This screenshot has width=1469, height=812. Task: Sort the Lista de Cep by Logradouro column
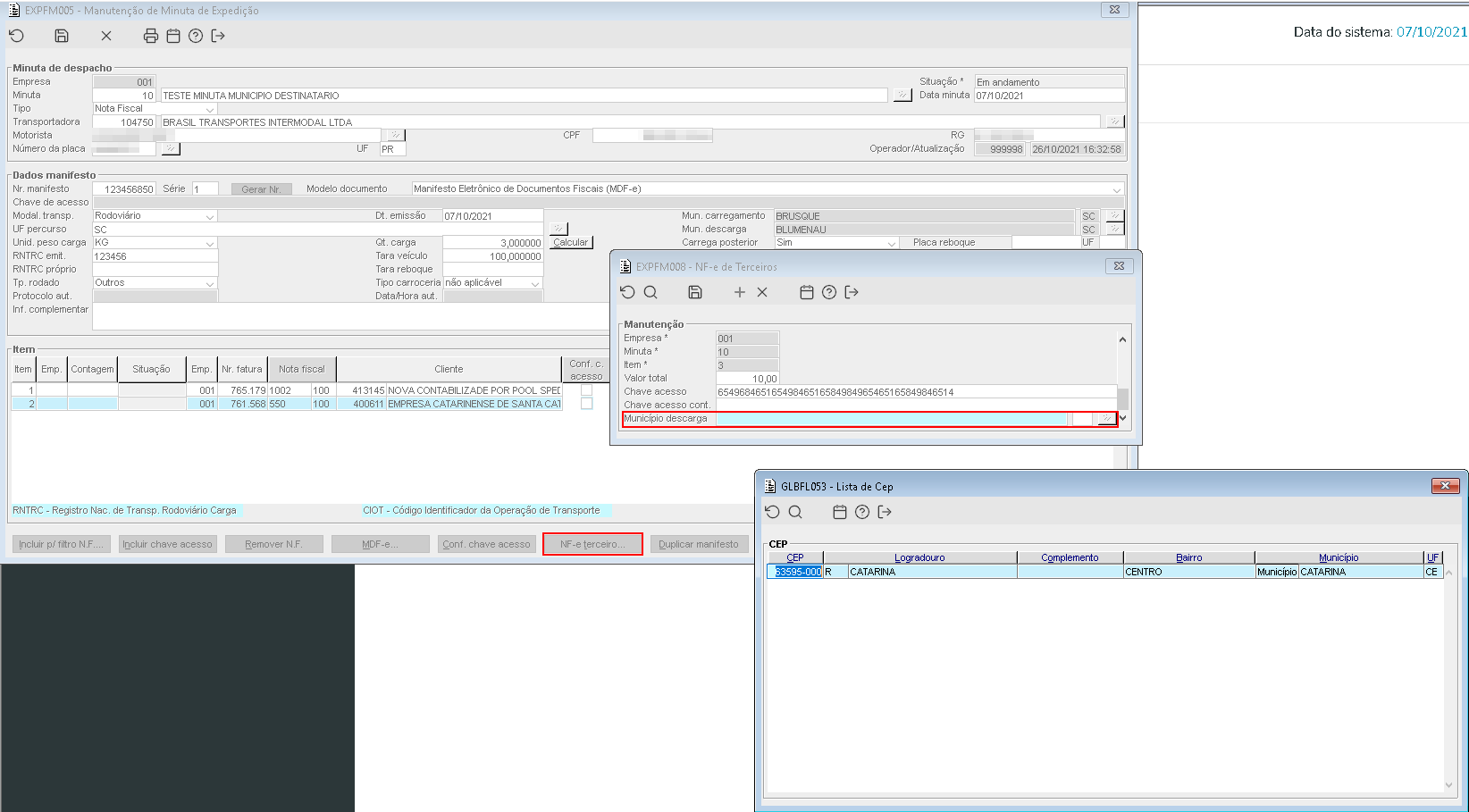919,557
